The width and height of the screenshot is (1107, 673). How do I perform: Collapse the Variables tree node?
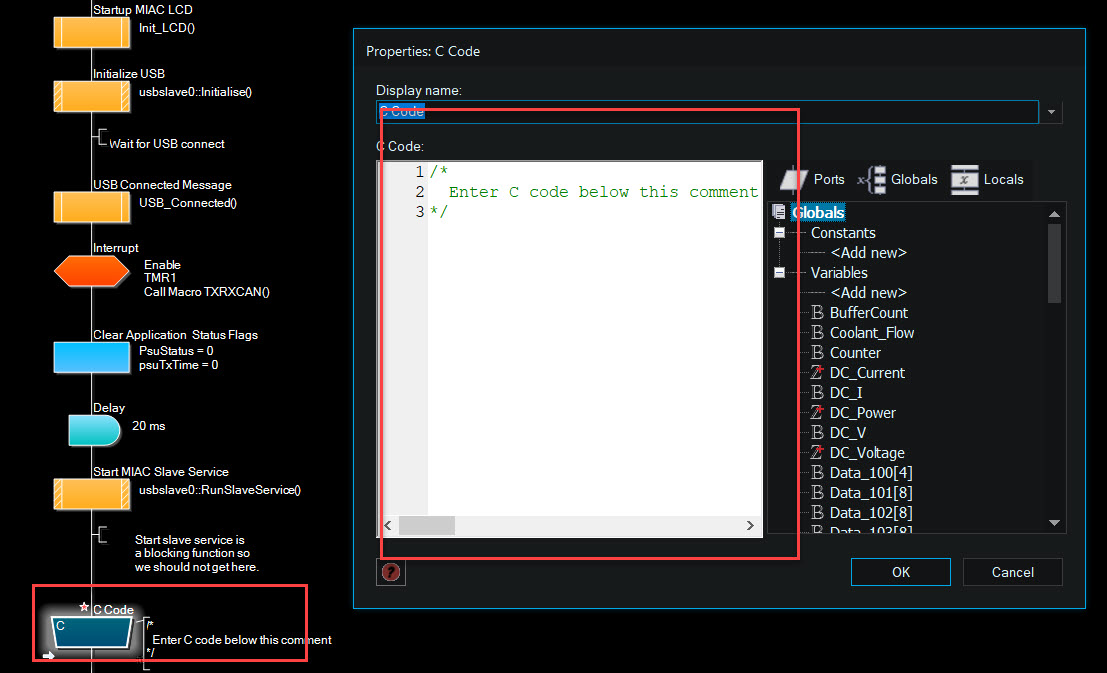[779, 273]
